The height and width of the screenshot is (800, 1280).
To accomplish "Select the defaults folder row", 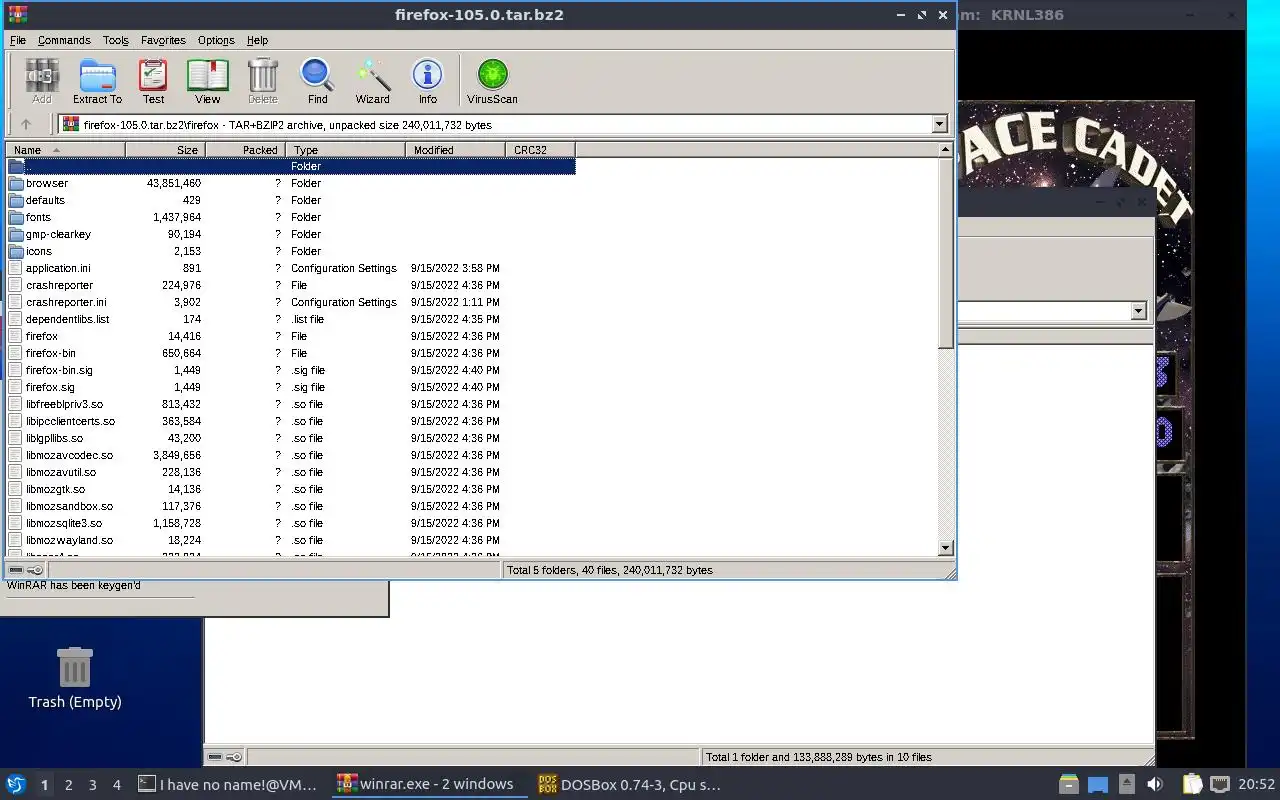I will [x=290, y=200].
